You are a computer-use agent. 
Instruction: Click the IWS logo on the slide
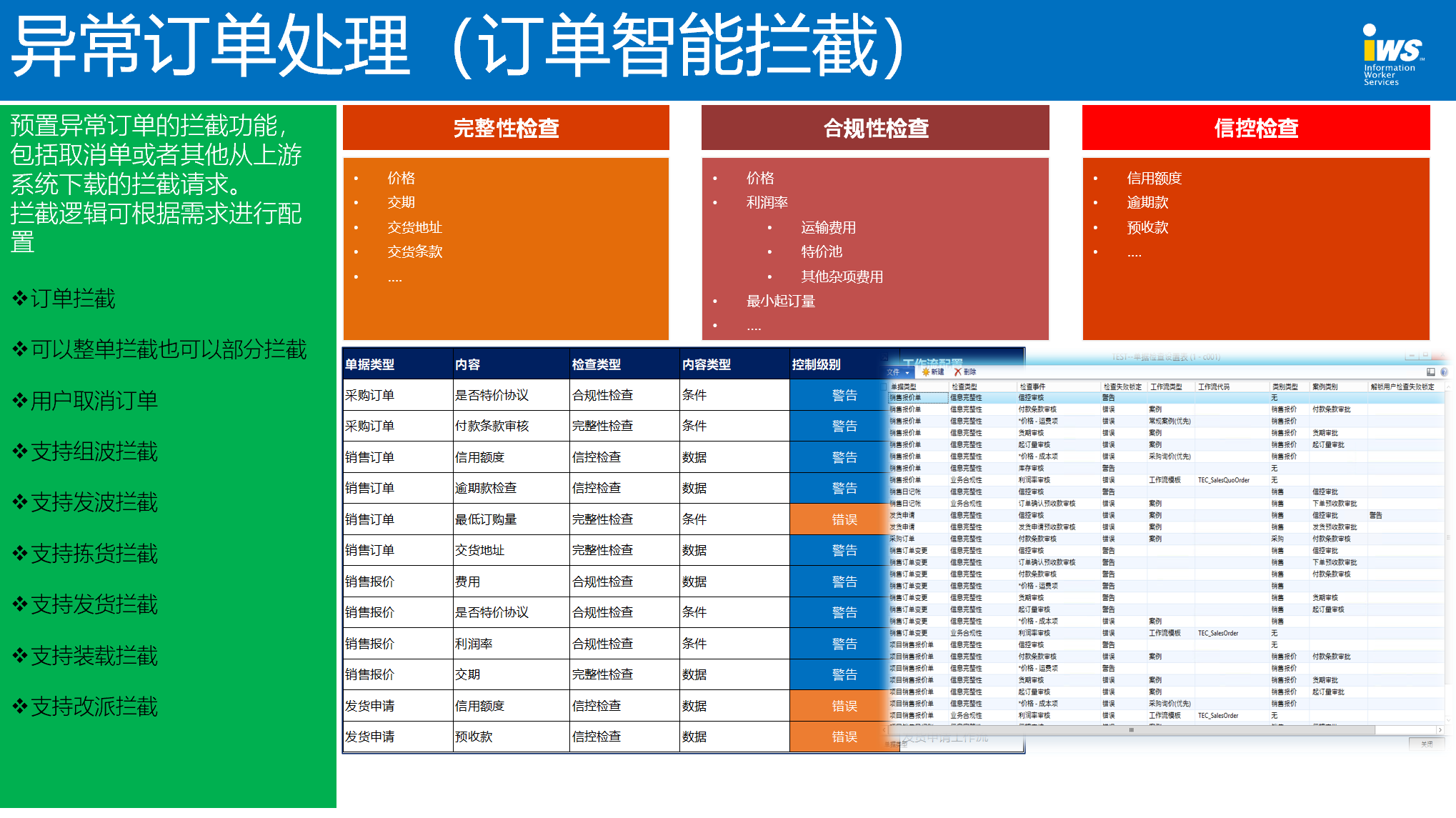click(x=1392, y=55)
